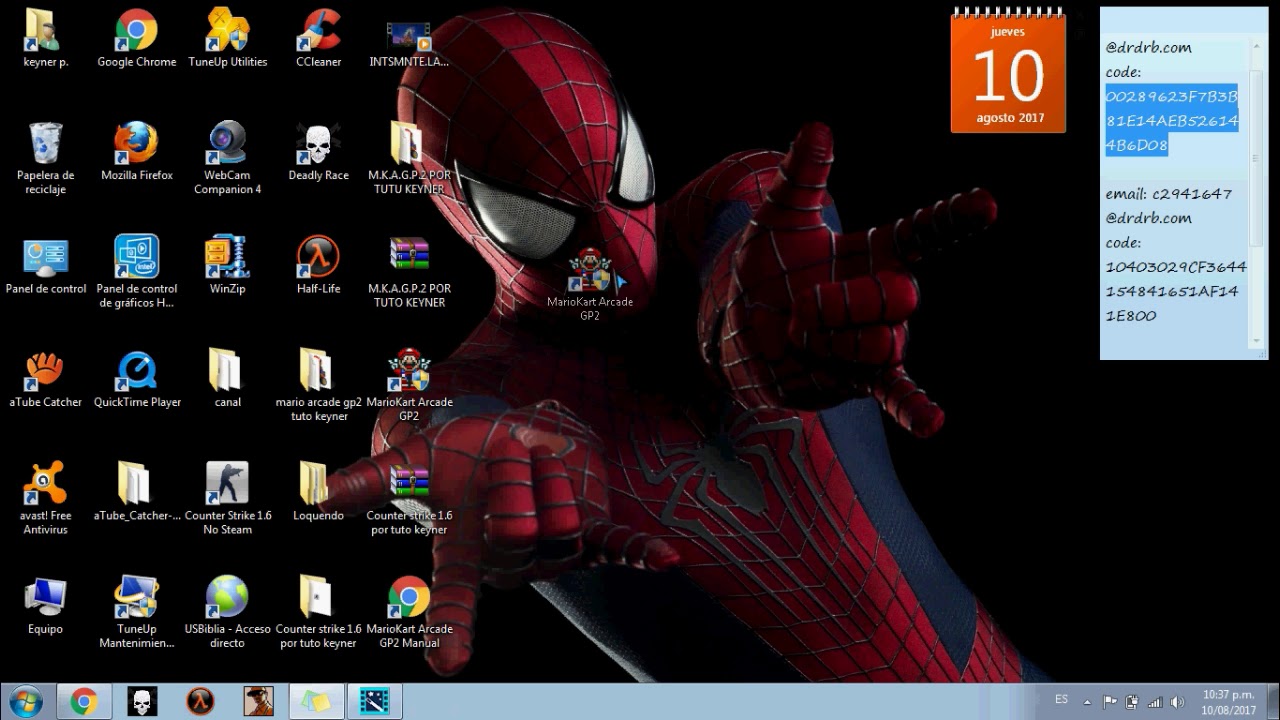Viewport: 1280px width, 720px height.
Task: Click the code line 154841651AF14
Action: click(x=1171, y=291)
